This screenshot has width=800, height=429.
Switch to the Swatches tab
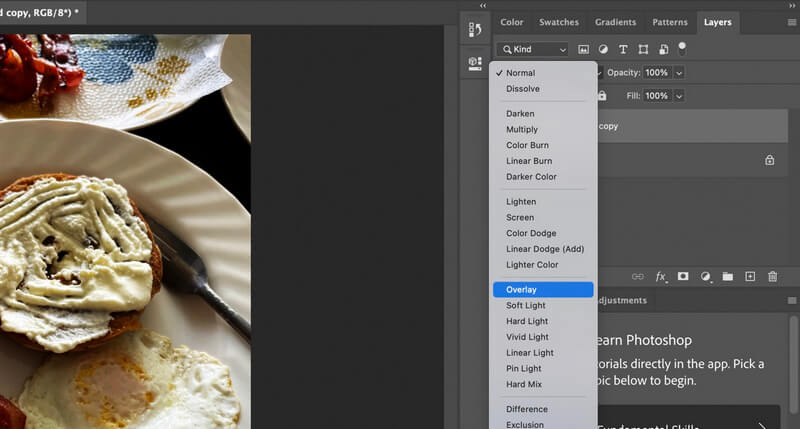(558, 22)
